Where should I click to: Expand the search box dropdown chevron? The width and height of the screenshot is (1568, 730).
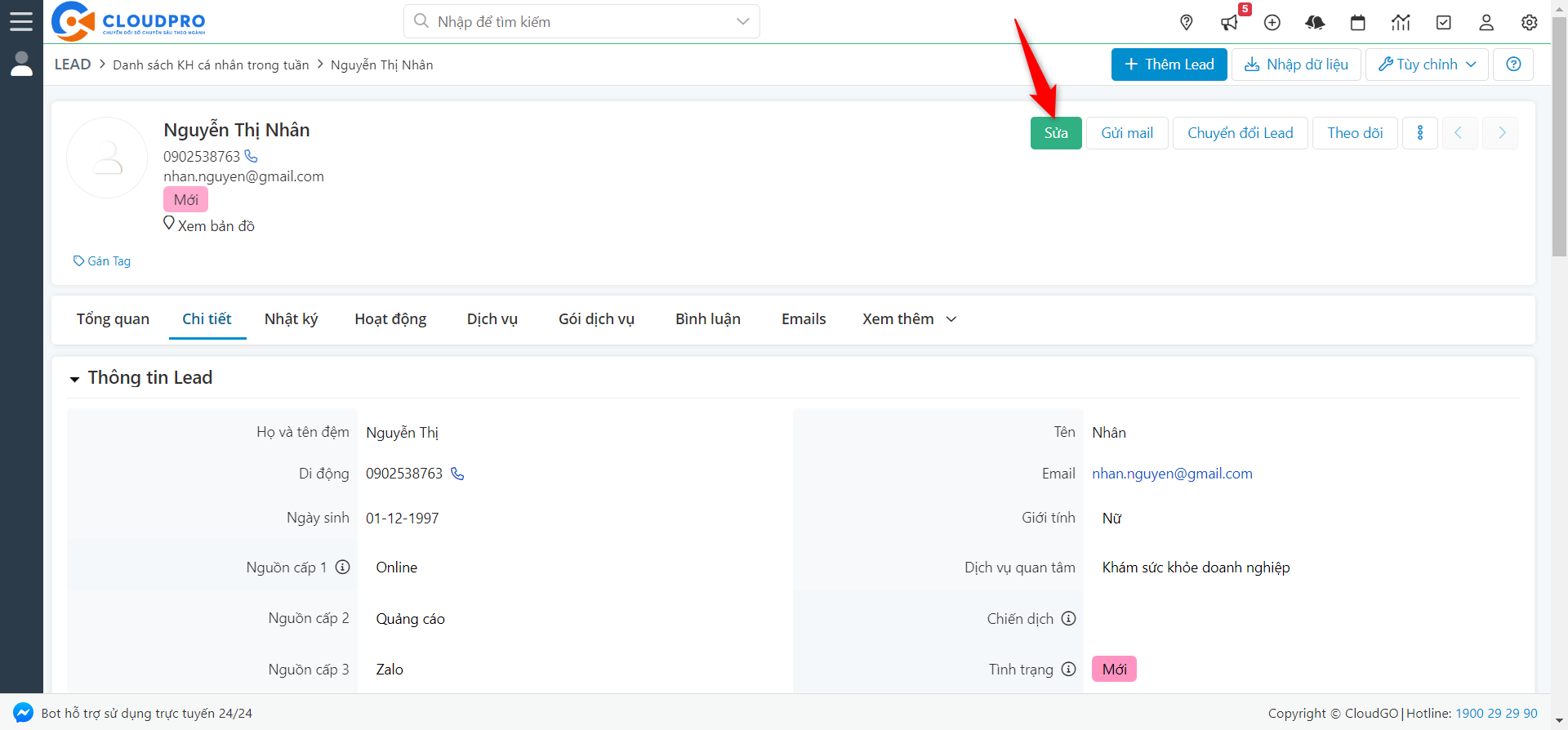[x=742, y=21]
